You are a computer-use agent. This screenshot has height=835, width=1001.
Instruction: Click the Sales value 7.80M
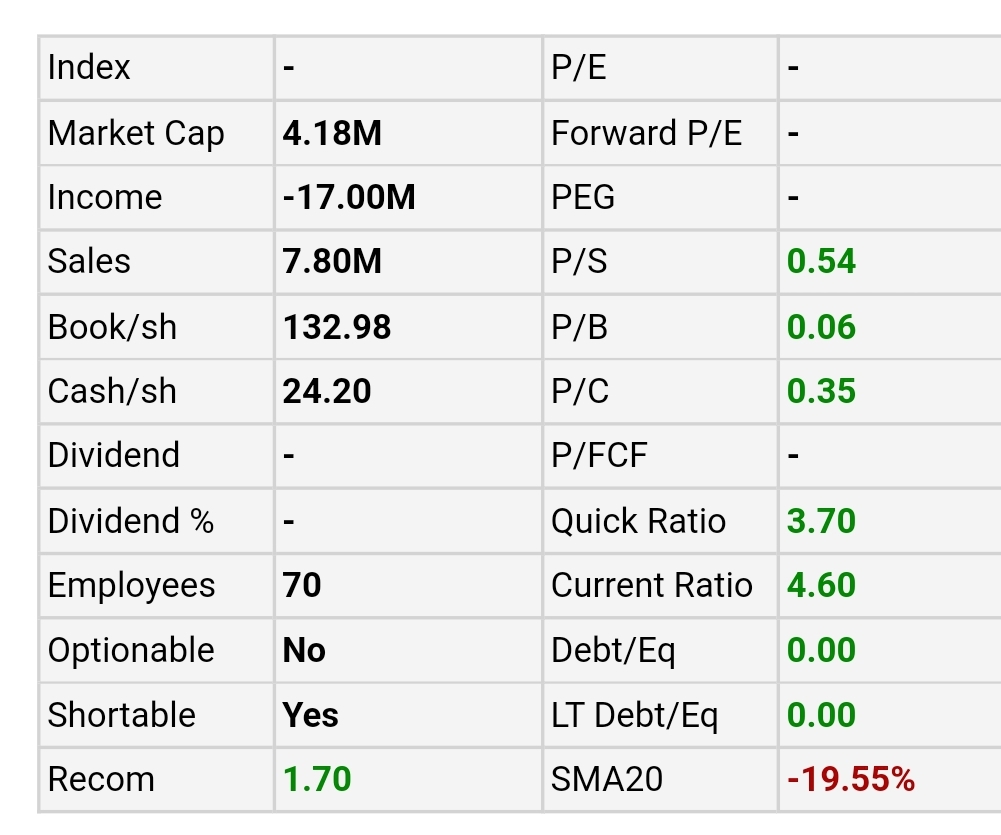pos(332,262)
